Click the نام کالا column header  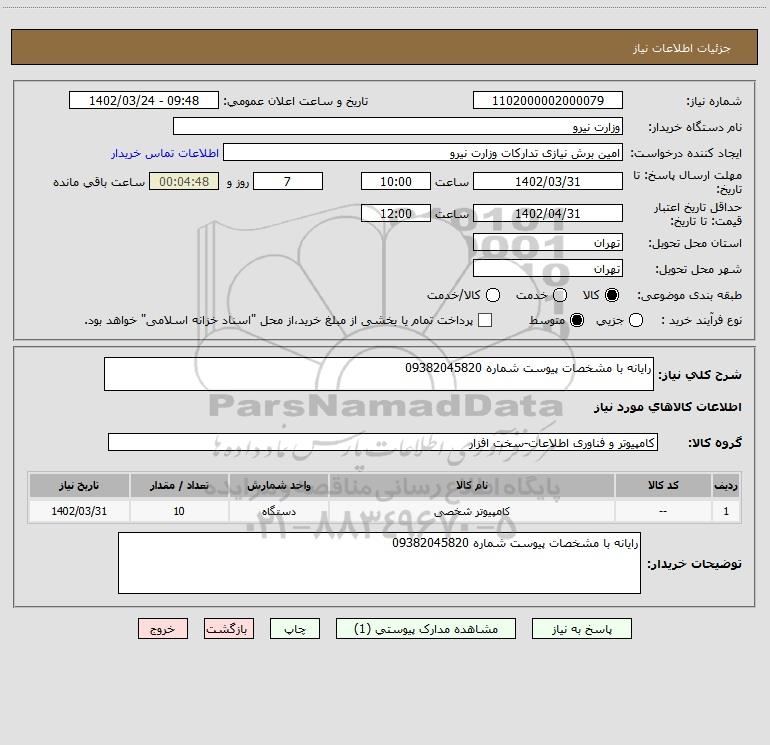point(472,485)
